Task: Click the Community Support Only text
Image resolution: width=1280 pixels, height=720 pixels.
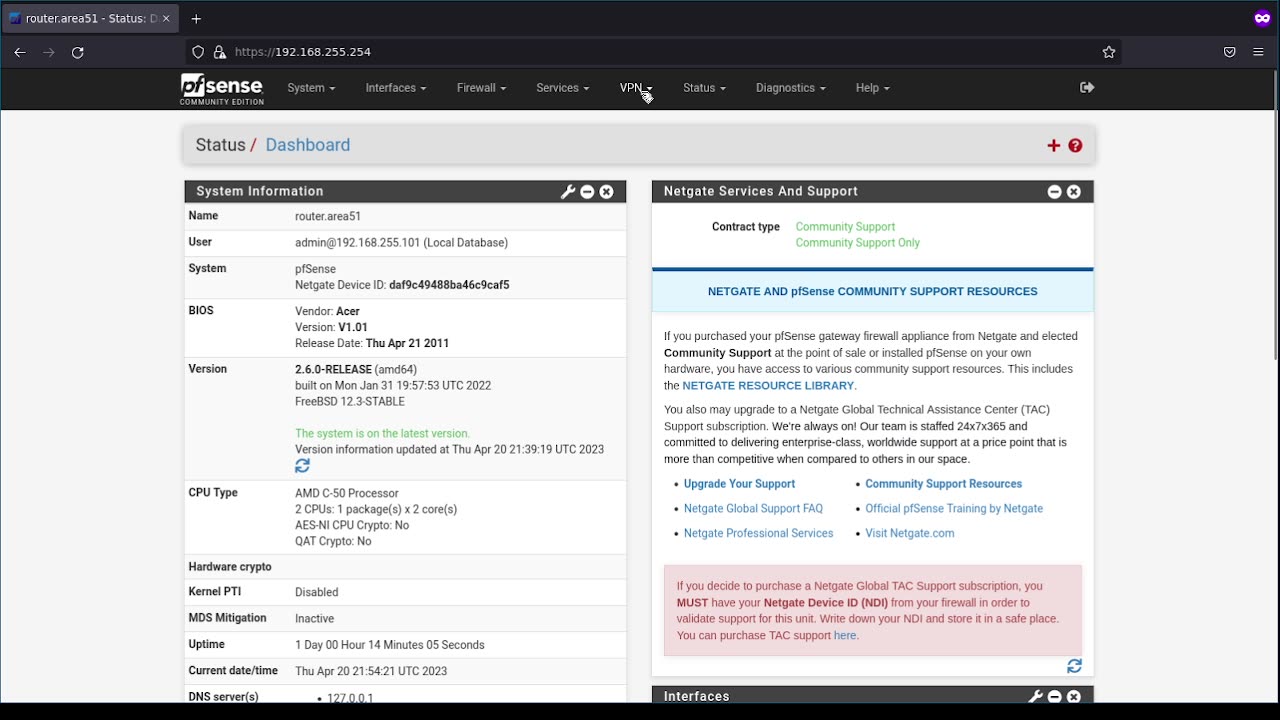Action: click(858, 243)
